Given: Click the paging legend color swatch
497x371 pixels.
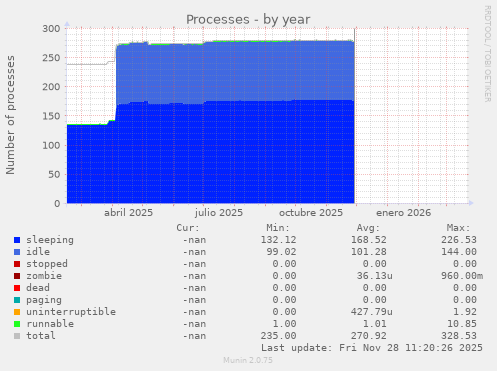Looking at the screenshot, I should [x=17, y=300].
